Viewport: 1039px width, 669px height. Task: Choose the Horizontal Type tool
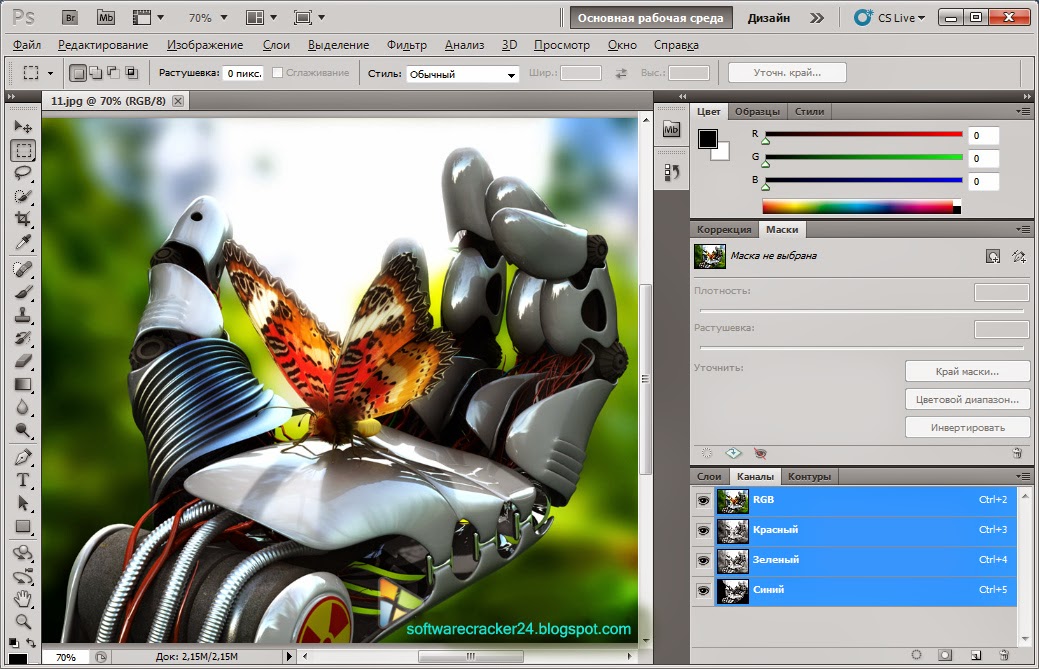click(x=23, y=480)
